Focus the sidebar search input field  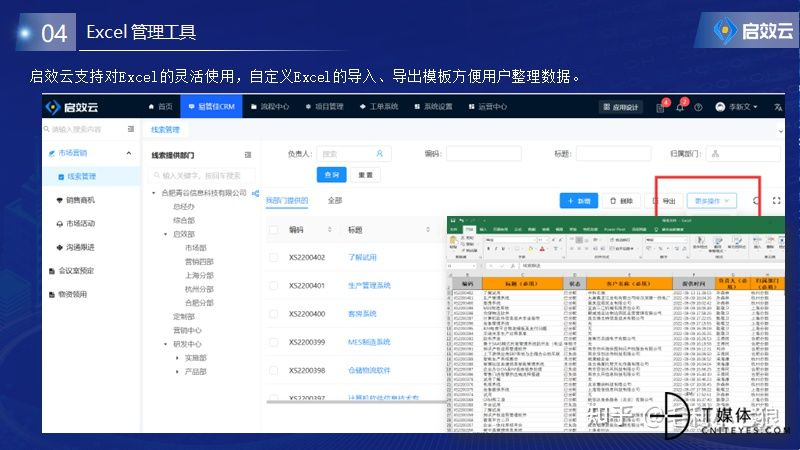[x=82, y=130]
